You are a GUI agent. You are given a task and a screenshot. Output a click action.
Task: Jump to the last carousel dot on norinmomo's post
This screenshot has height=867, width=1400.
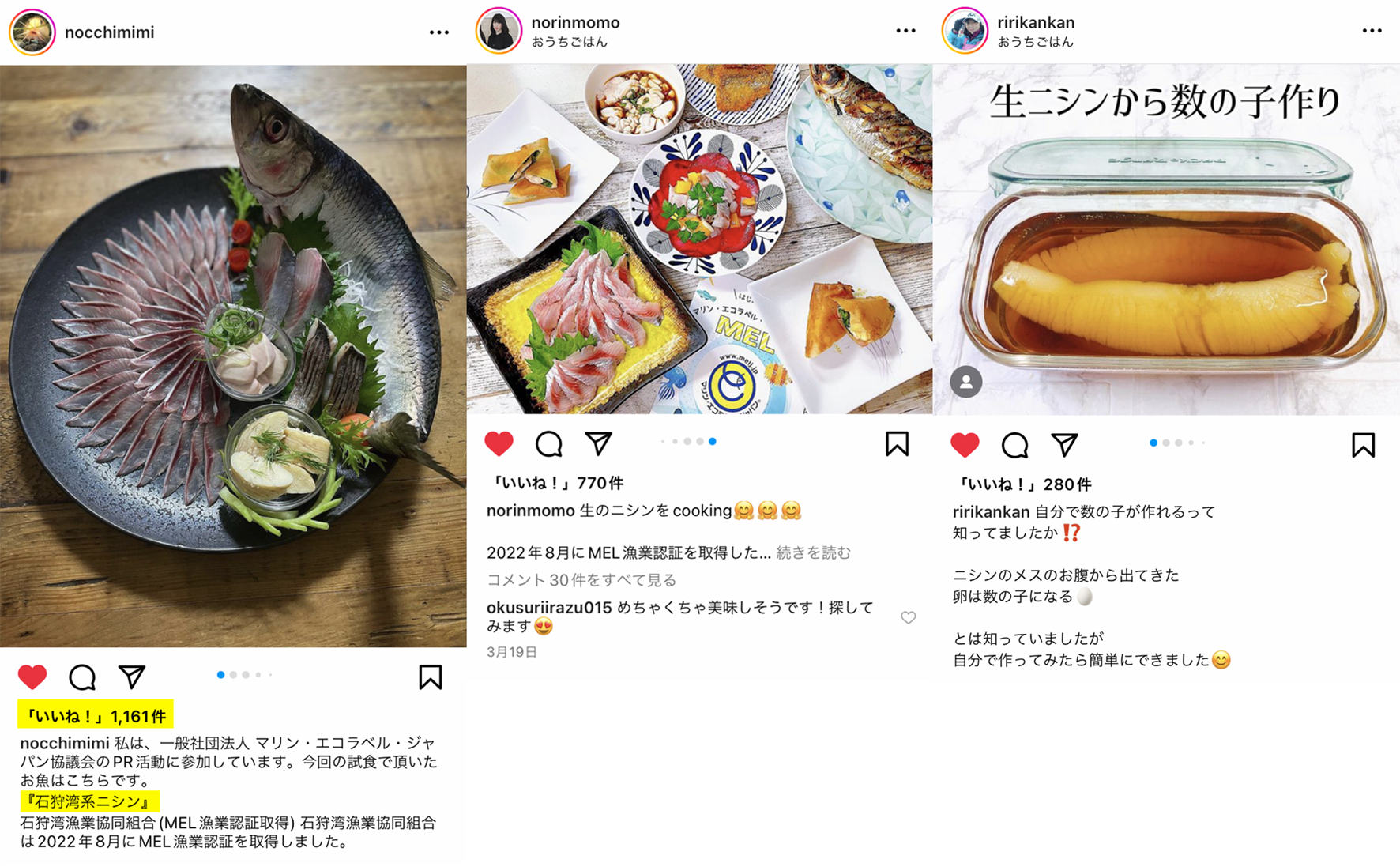713,441
